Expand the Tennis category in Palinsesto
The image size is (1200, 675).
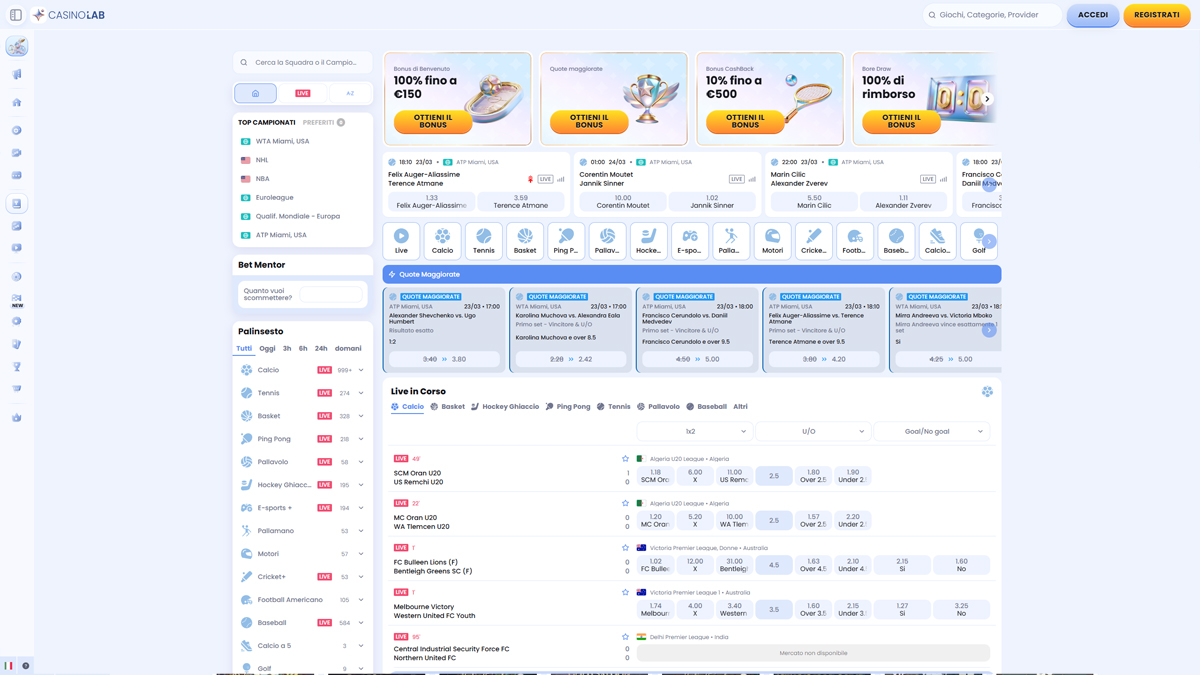click(x=360, y=392)
